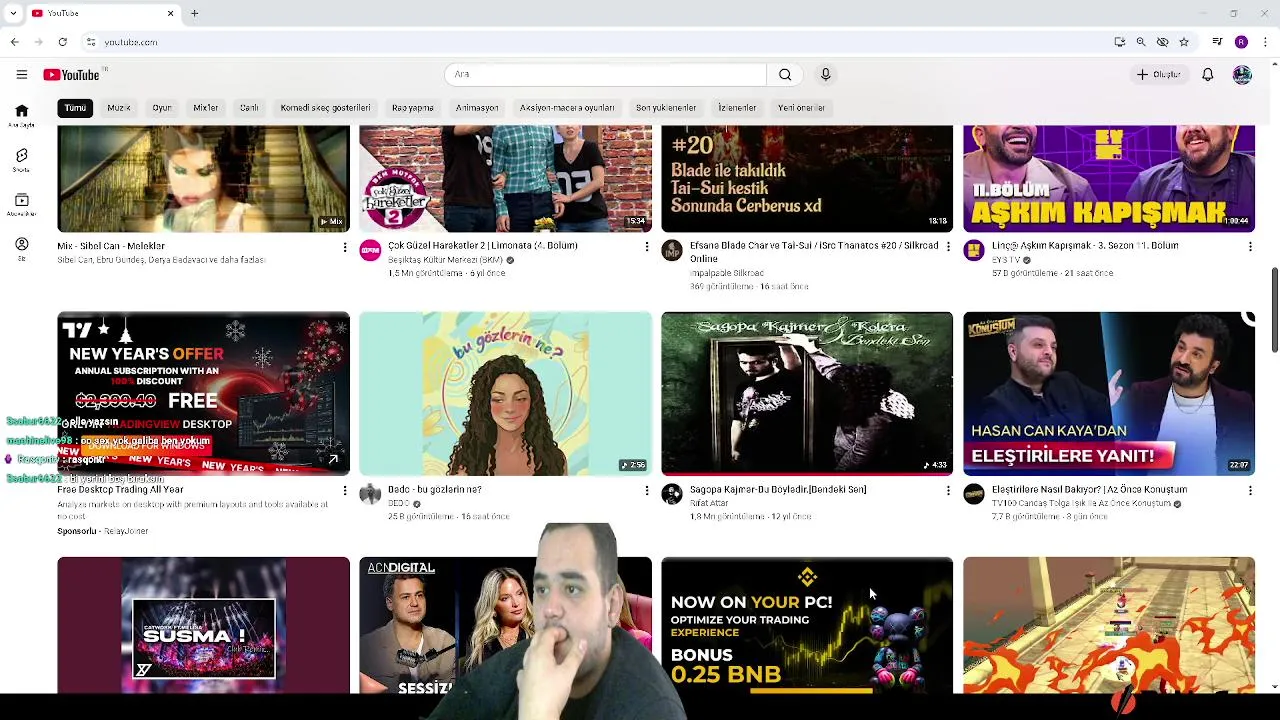Screen dimensions: 1280x720
Task: Open the Free Desktop Trading All Year link
Action: 120,490
